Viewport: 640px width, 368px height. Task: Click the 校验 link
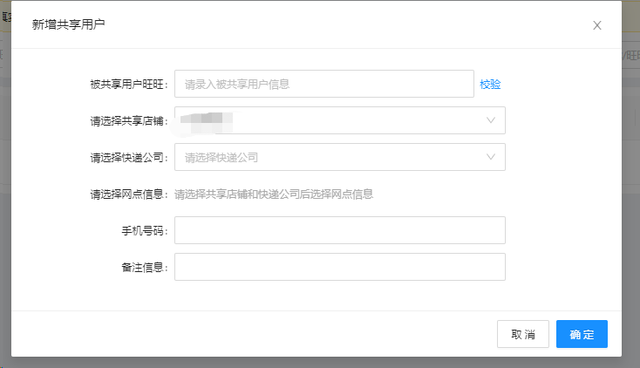tap(490, 84)
